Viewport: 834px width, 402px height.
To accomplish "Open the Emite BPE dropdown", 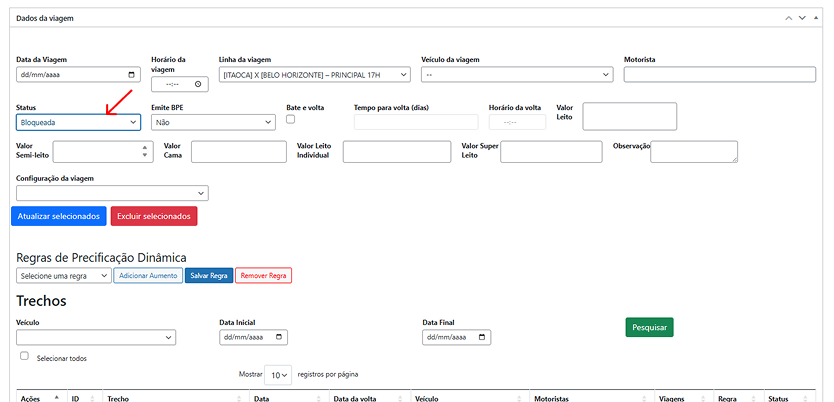I will (212, 122).
